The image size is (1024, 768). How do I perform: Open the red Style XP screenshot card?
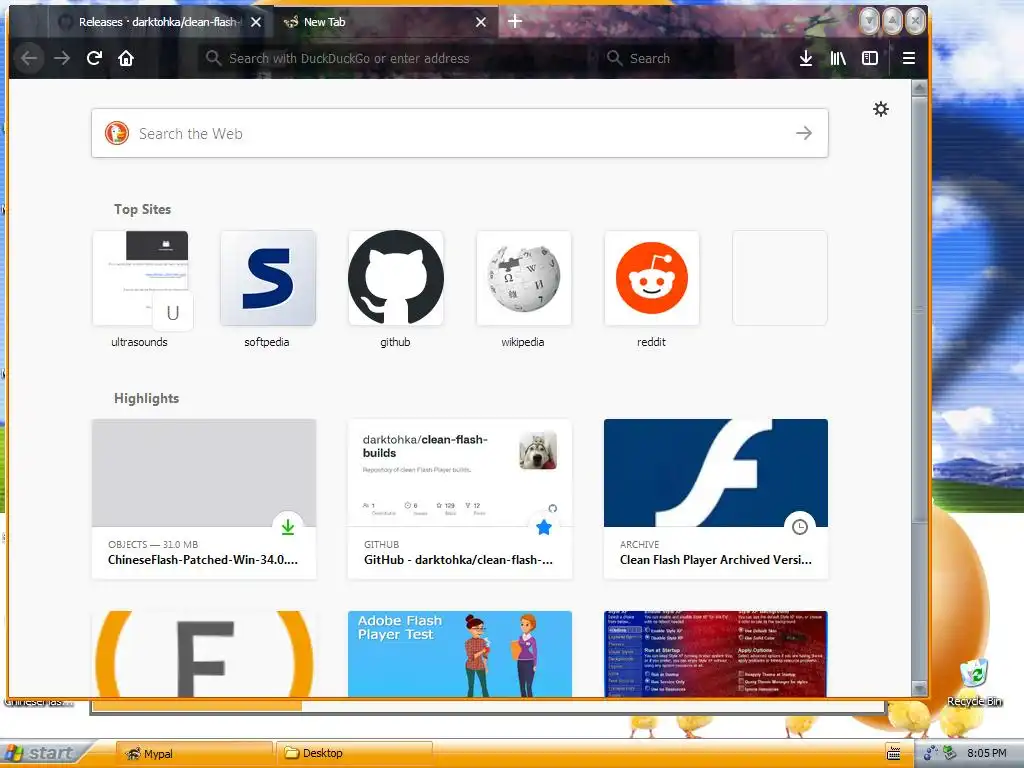[716, 654]
